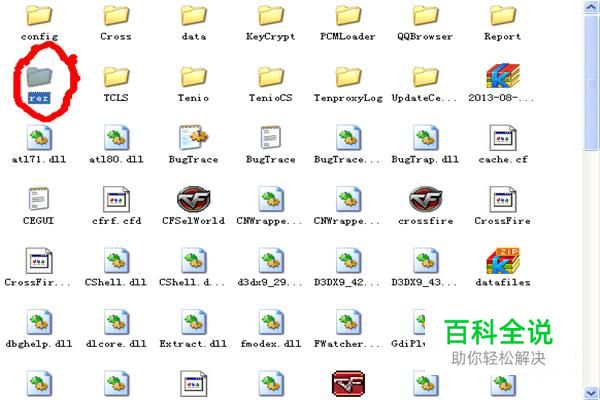The image size is (600, 400).
Task: Click the scrollbar up arrow
Action: (x=592, y=7)
